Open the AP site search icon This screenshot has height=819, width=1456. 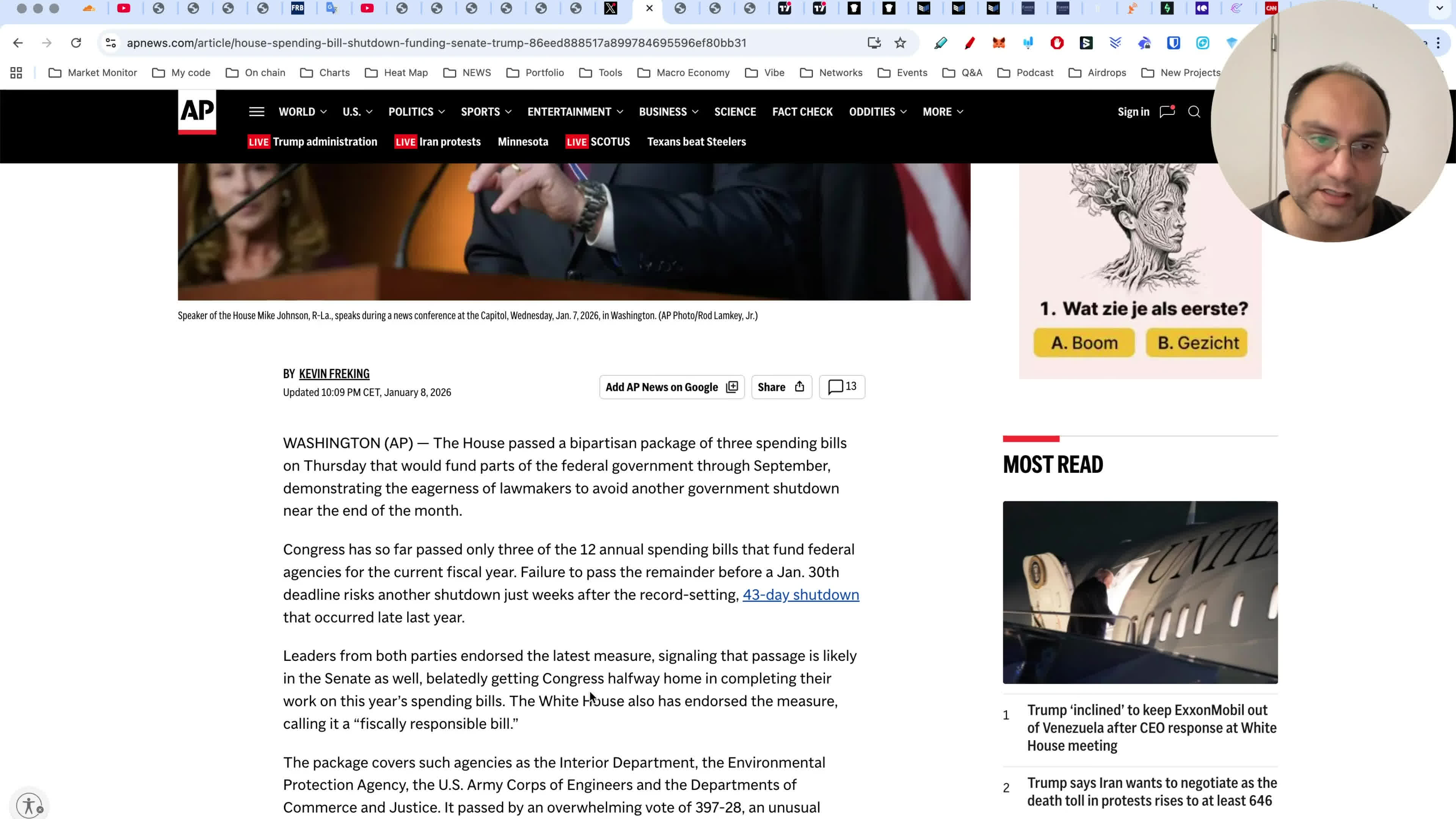(x=1194, y=112)
